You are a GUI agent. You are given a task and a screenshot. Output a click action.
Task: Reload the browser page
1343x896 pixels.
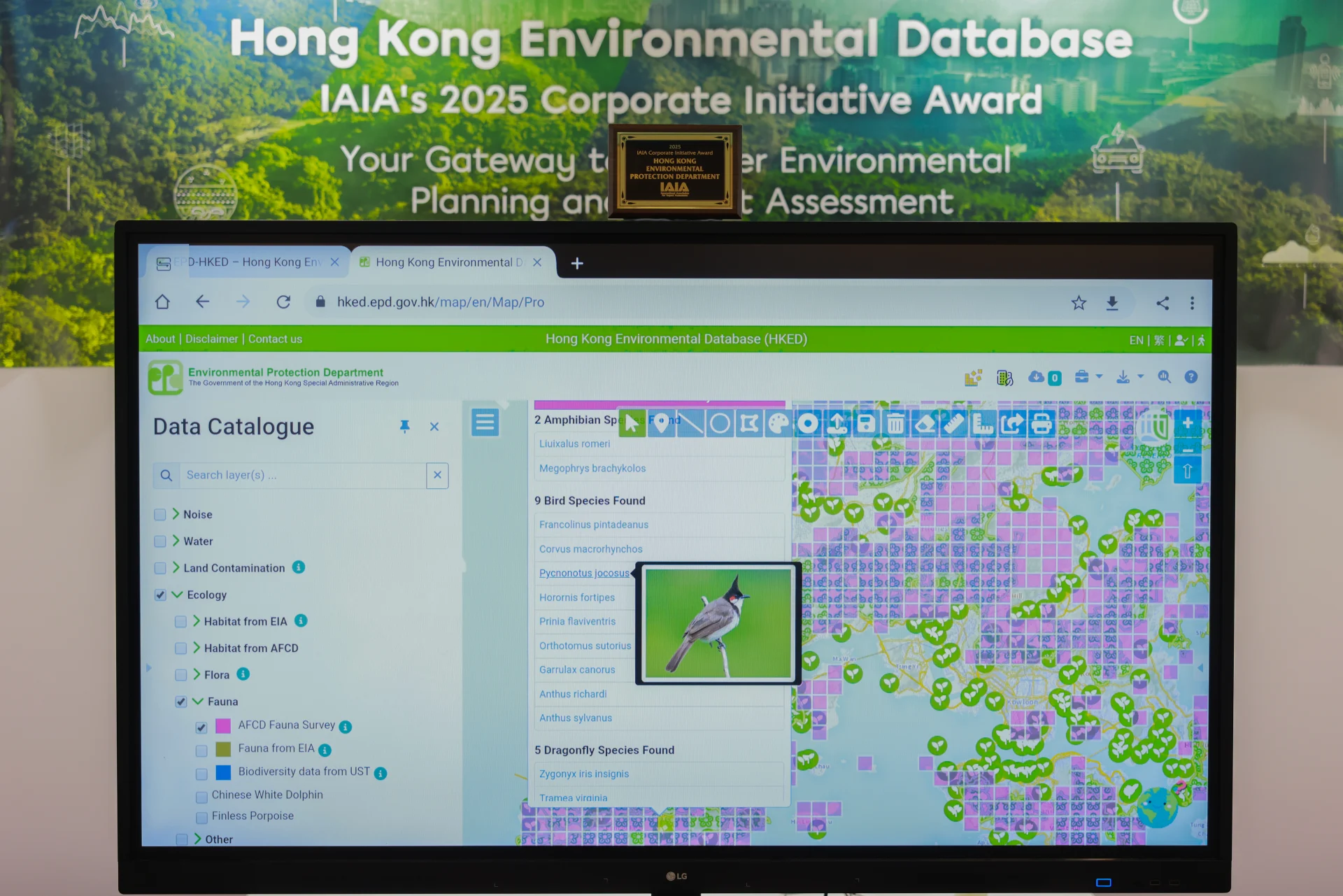(283, 302)
